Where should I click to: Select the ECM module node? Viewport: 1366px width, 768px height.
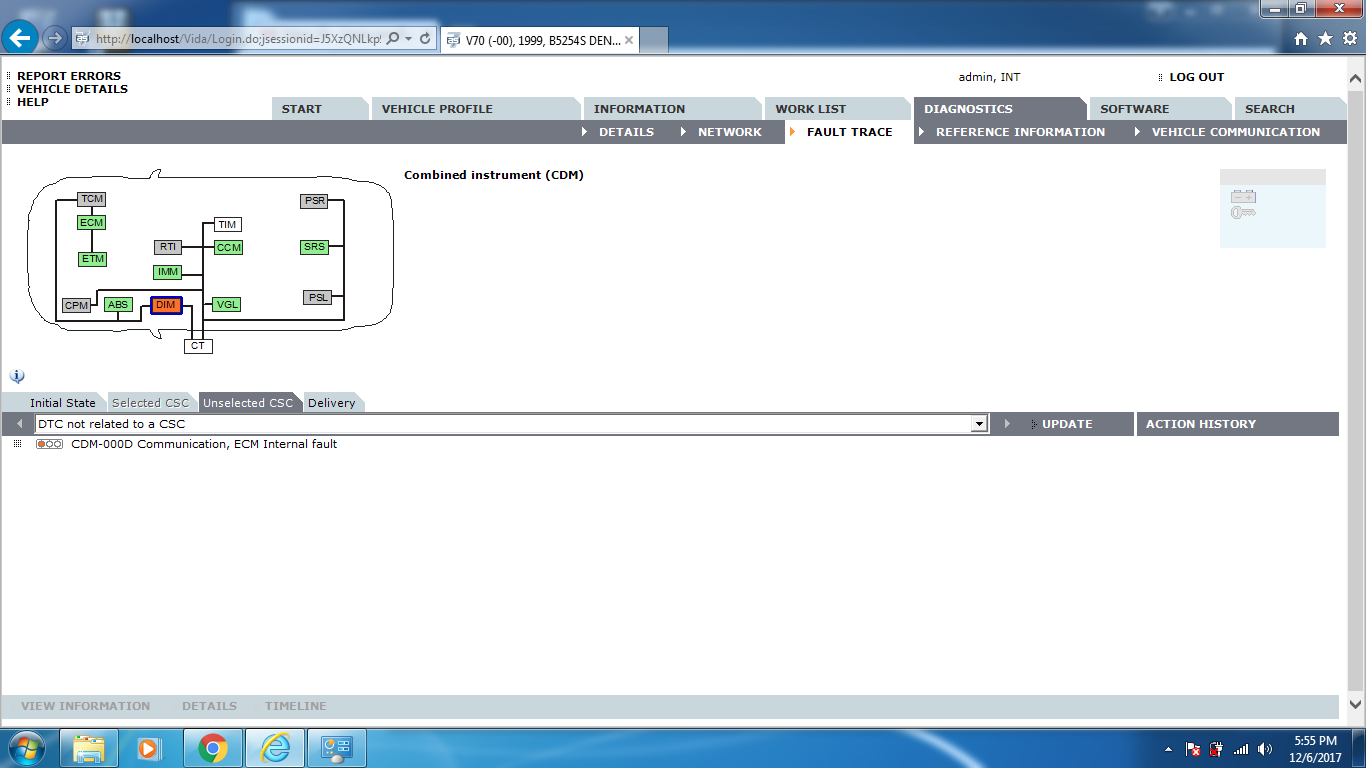point(91,223)
